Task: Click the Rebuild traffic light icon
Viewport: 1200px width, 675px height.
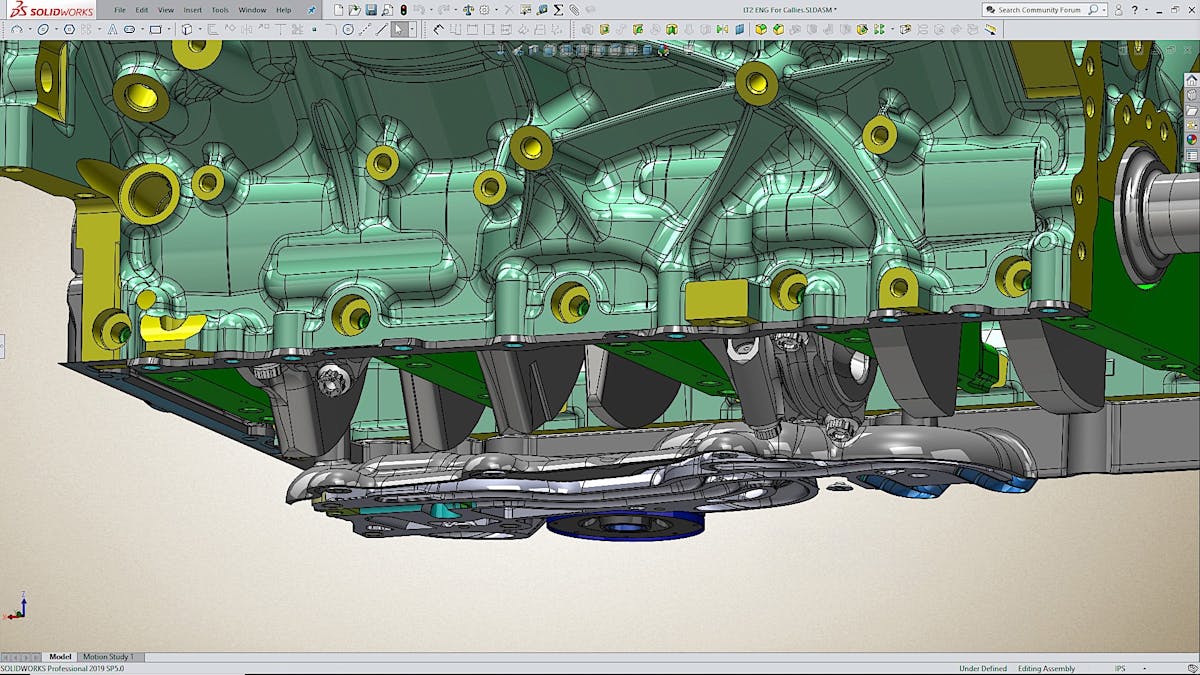Action: pos(403,10)
